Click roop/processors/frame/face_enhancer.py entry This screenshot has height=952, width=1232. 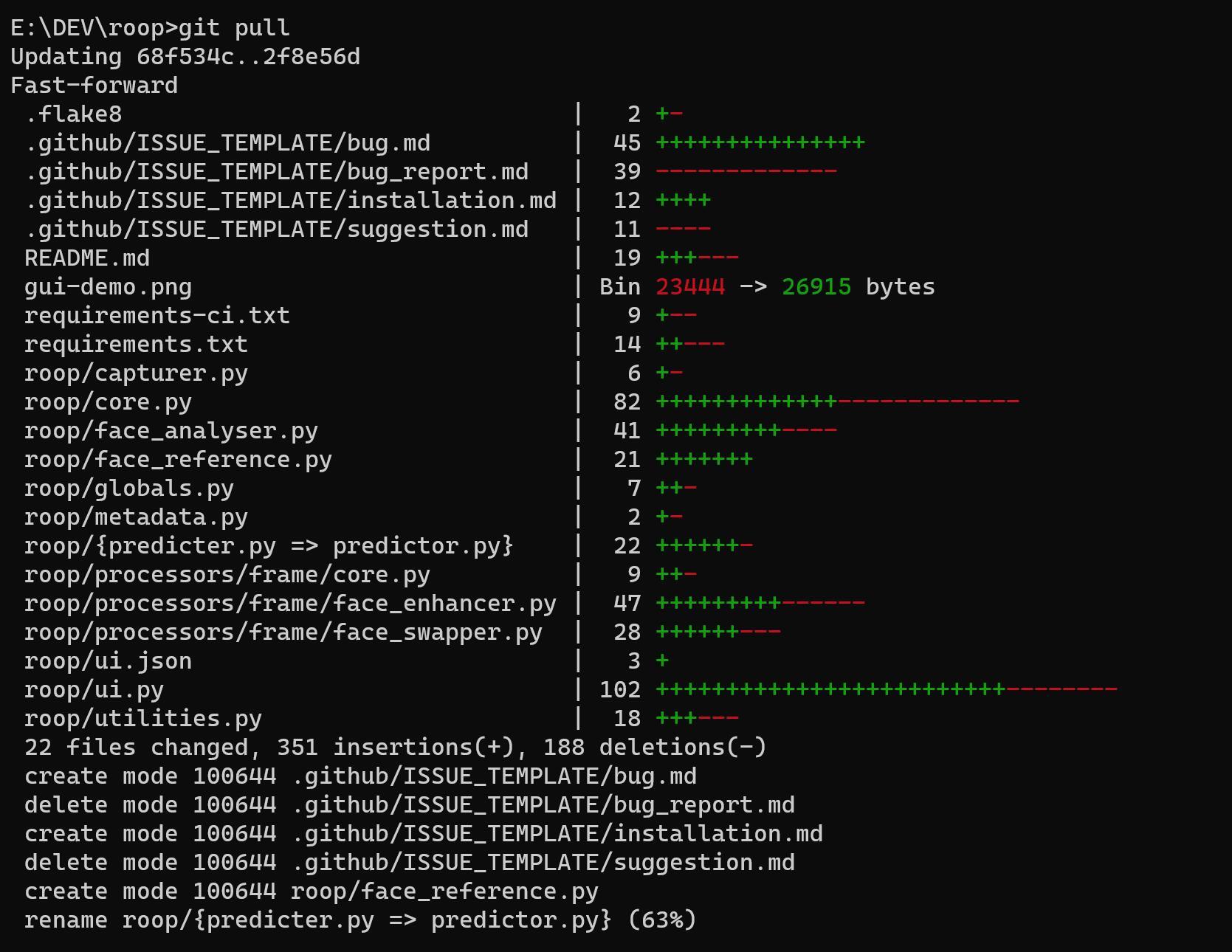click(x=290, y=604)
